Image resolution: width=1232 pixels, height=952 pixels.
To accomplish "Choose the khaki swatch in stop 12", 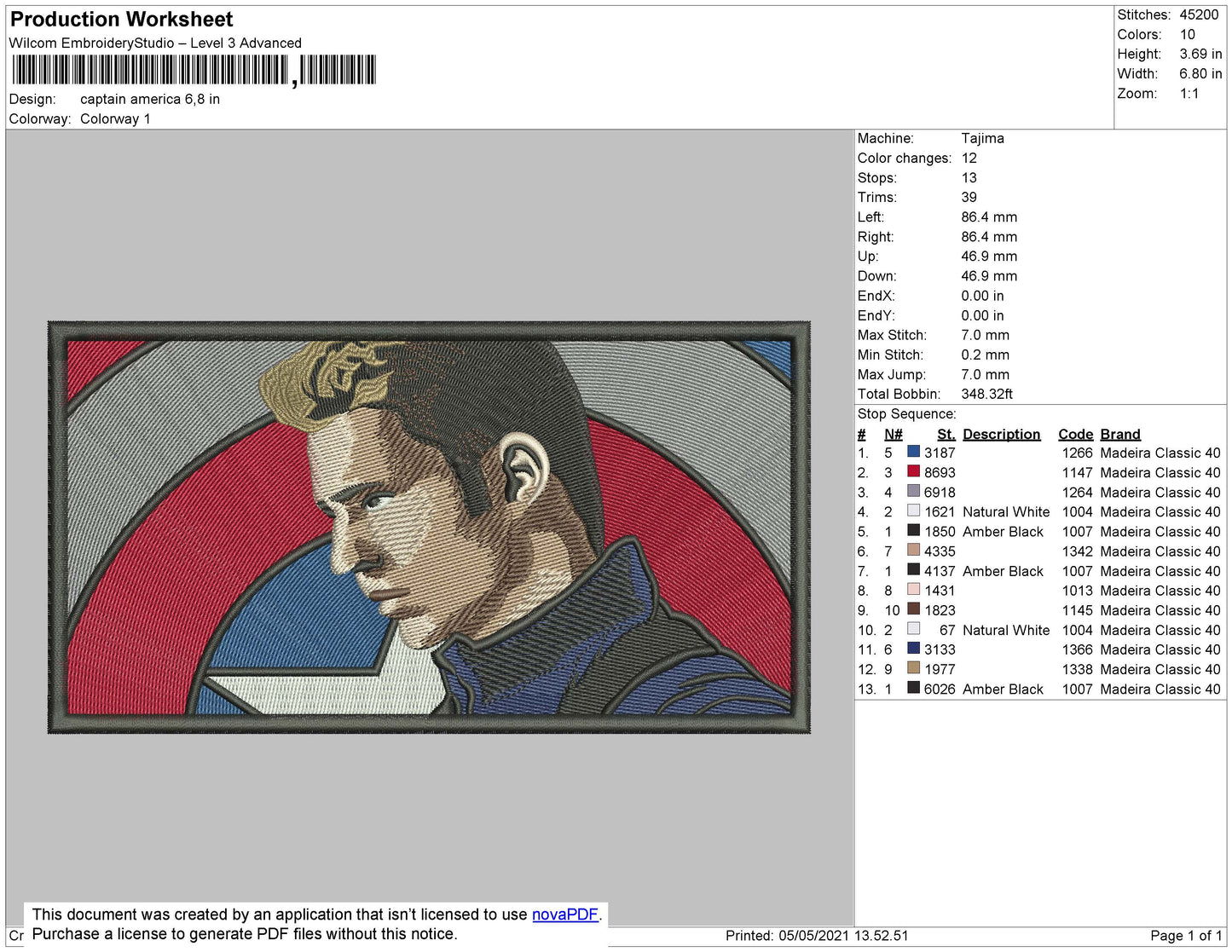I will pyautogui.click(x=913, y=668).
